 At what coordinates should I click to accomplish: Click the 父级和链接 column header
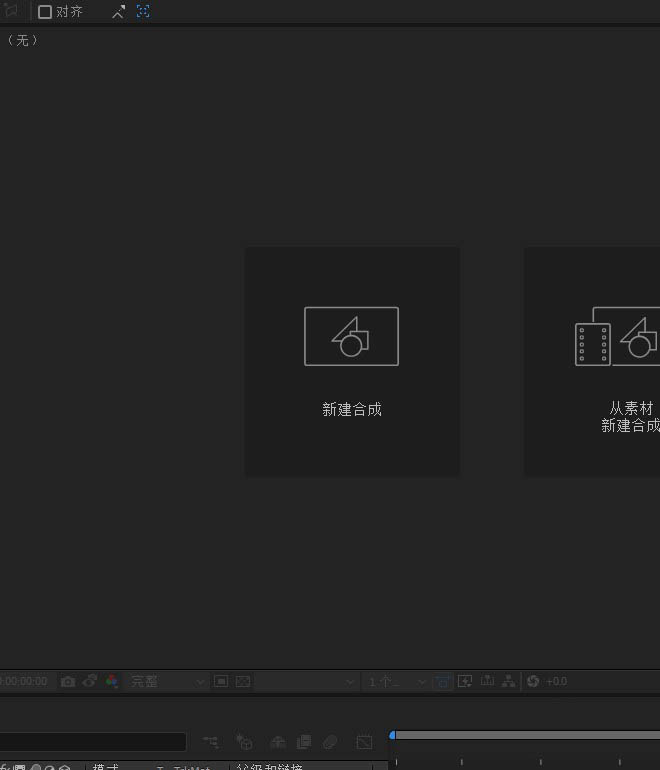(x=269, y=767)
